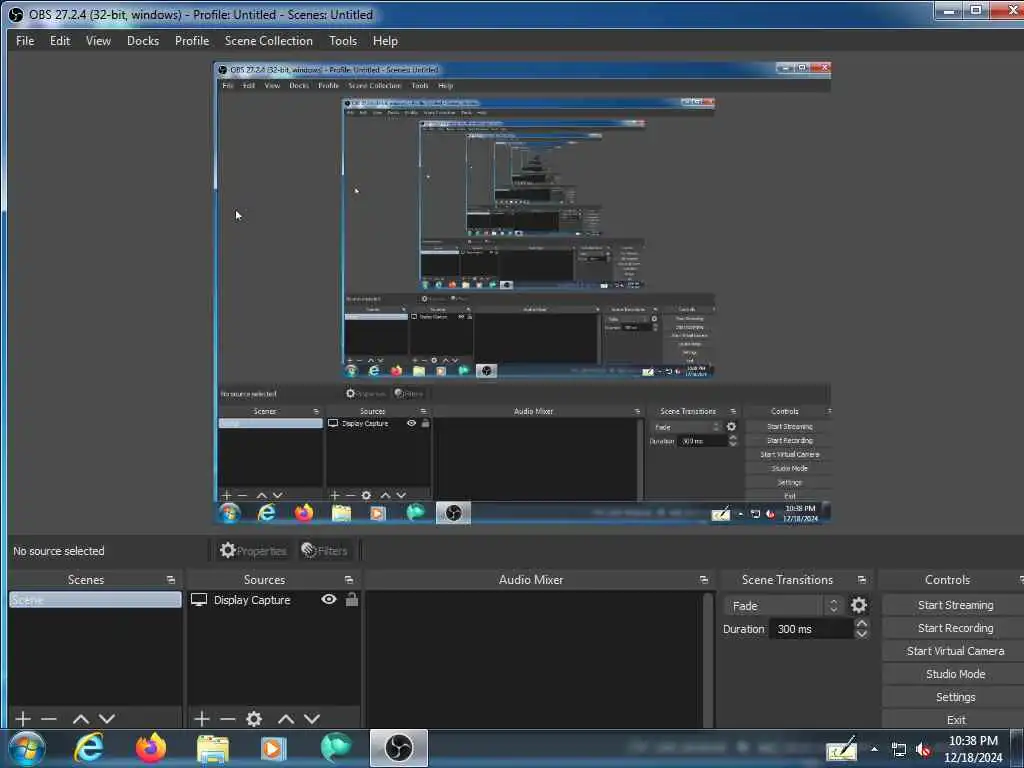Move the source down in the Sources list
This screenshot has height=768, width=1024.
pyautogui.click(x=312, y=719)
